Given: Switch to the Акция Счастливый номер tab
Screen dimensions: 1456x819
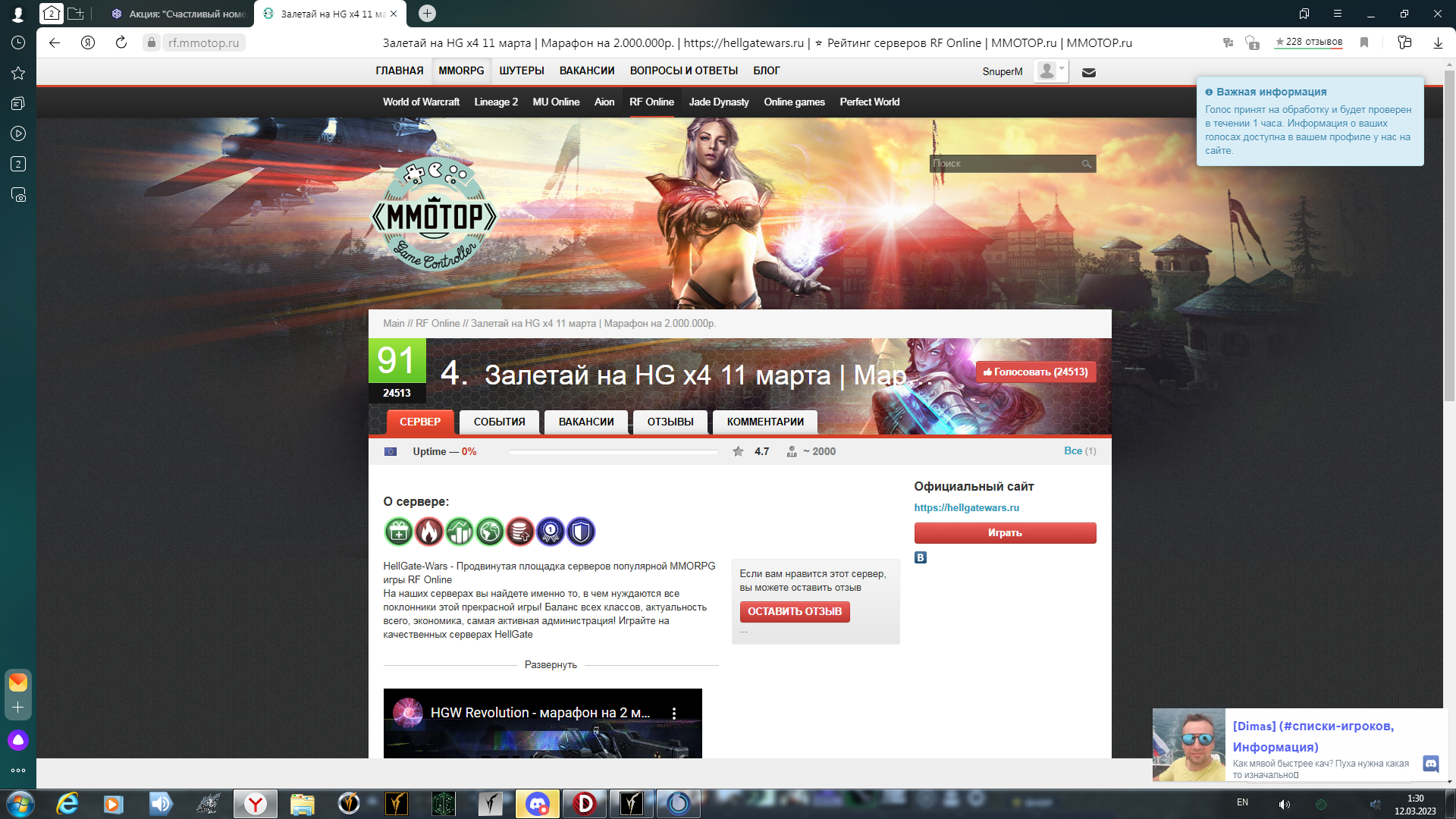Looking at the screenshot, I should click(180, 14).
